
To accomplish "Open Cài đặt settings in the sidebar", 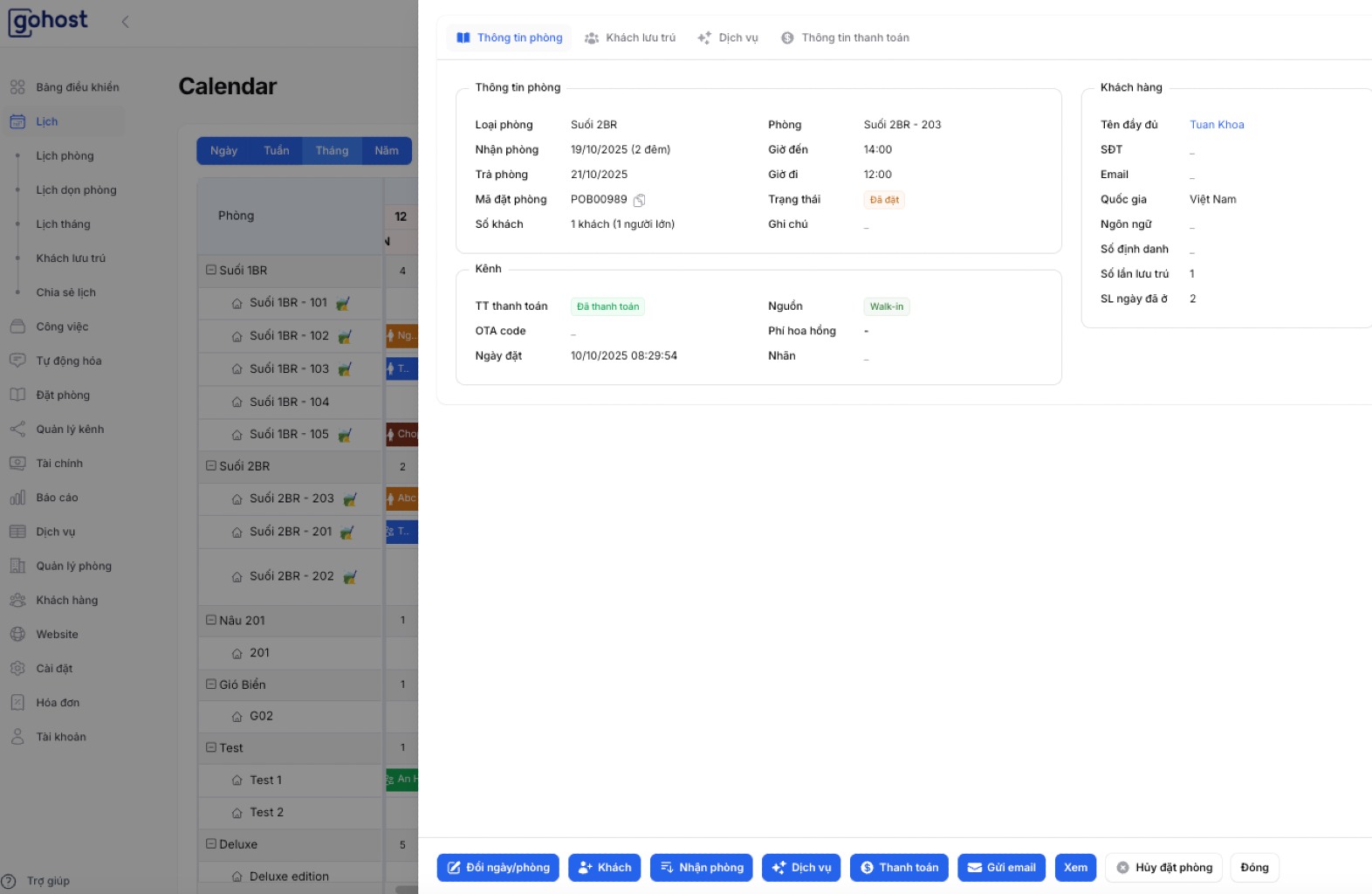I will pyautogui.click(x=54, y=669).
